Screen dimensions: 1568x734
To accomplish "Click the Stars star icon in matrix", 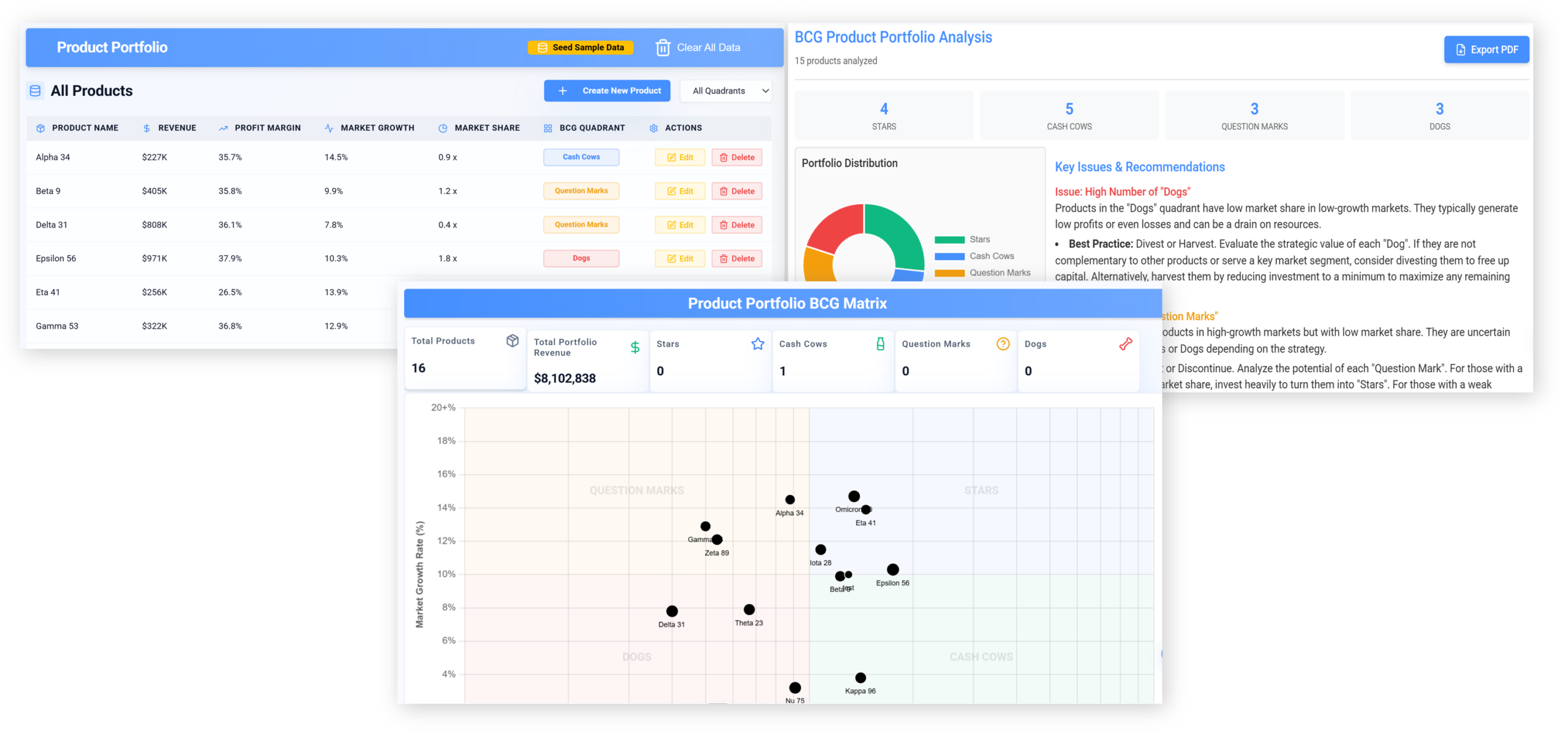I will (757, 344).
